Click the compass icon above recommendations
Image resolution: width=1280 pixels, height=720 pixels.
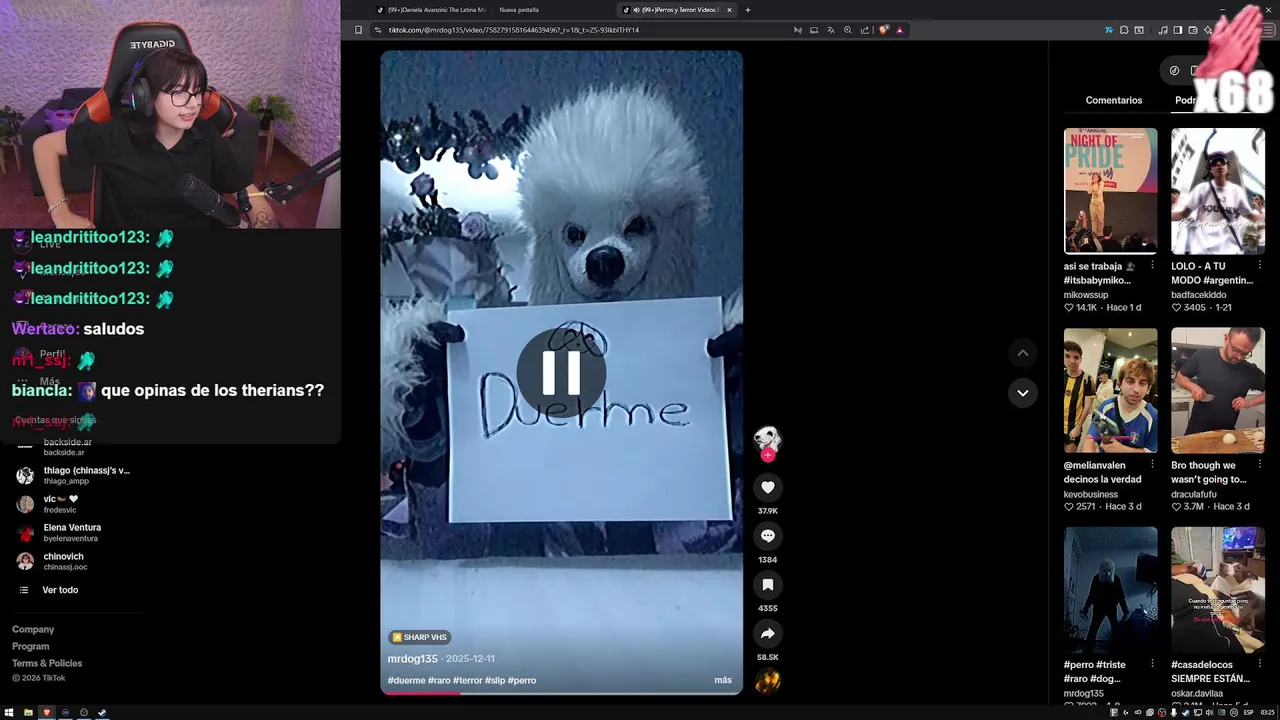click(1174, 70)
